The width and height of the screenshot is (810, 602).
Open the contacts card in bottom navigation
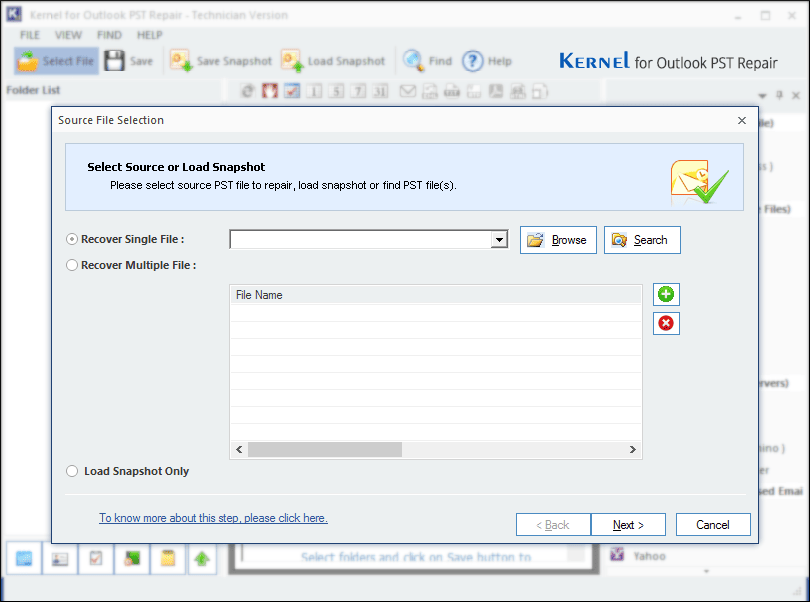(60, 558)
